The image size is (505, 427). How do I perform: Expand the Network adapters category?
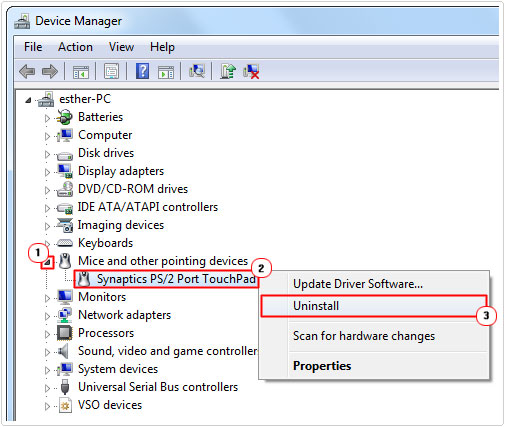click(x=47, y=316)
